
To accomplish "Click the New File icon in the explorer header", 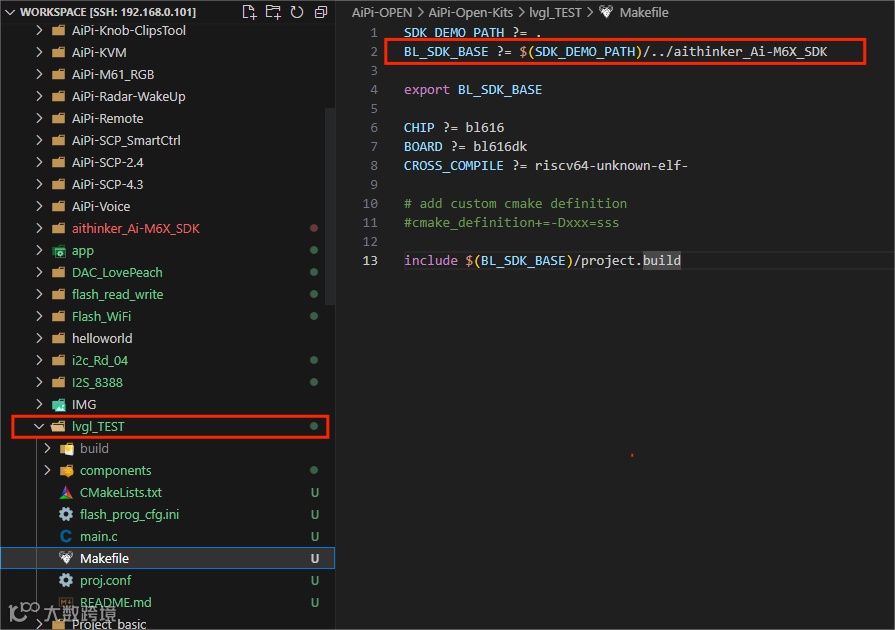I will coord(249,12).
